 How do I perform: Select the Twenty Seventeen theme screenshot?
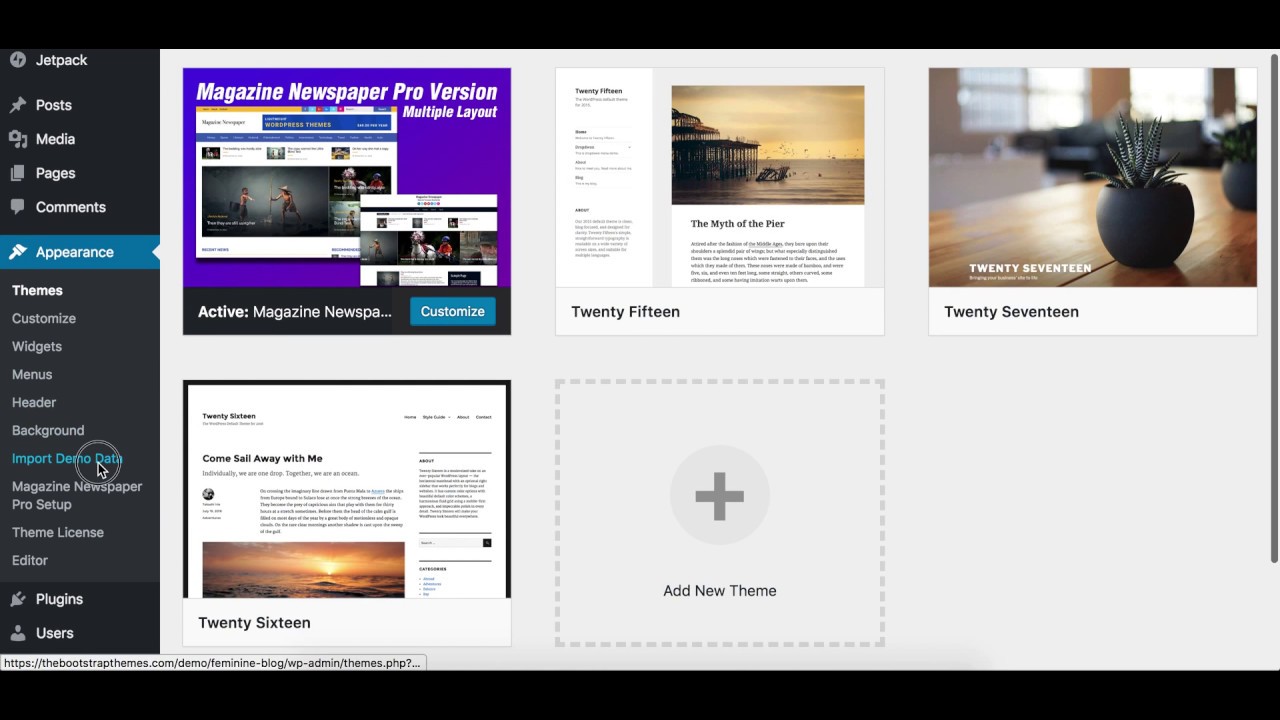(1093, 178)
